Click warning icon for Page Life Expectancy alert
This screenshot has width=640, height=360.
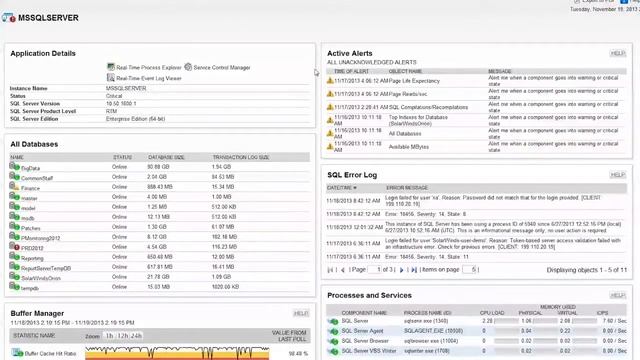pos(330,80)
